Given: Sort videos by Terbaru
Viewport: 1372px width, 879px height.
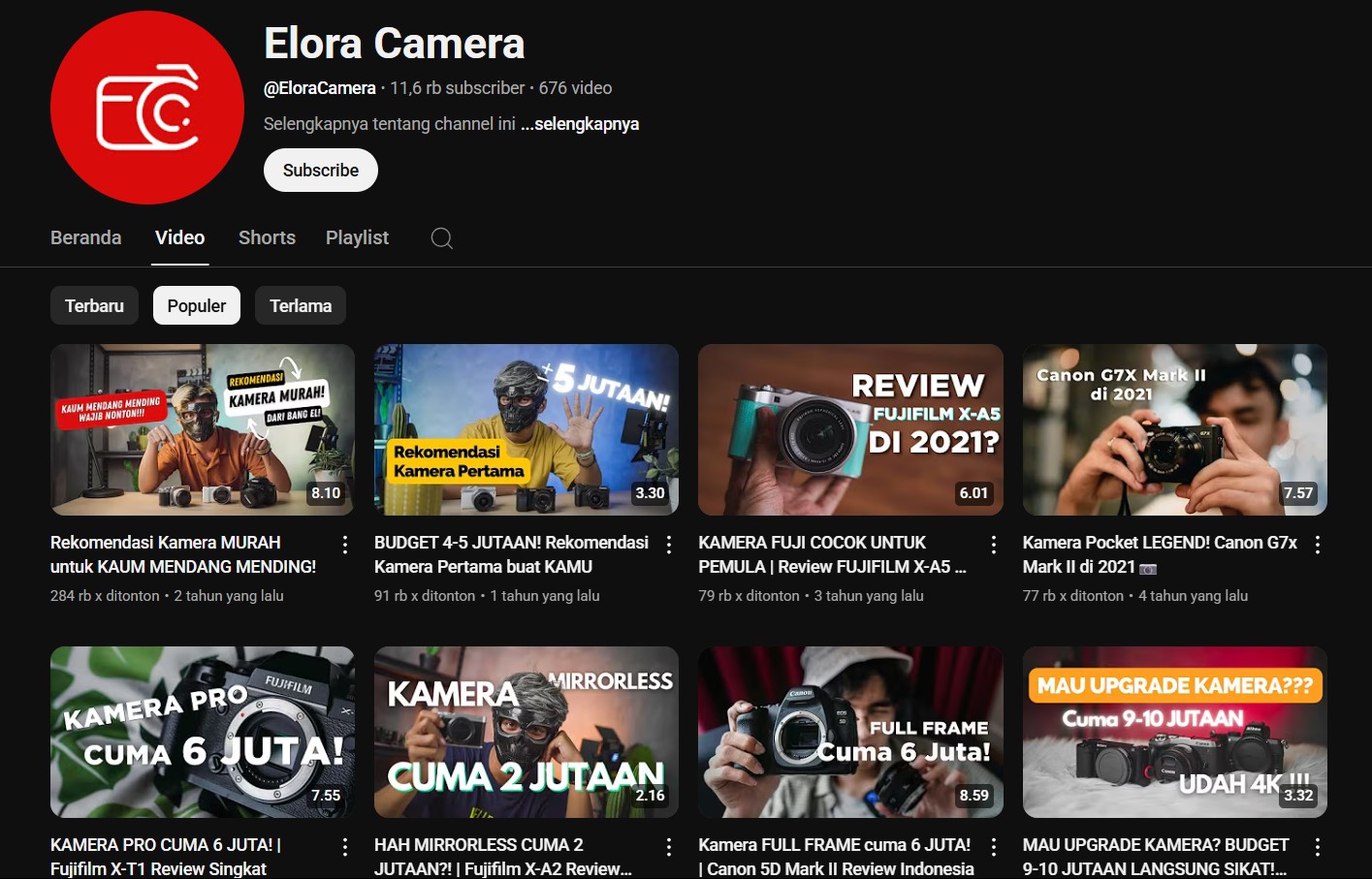Looking at the screenshot, I should tap(94, 305).
